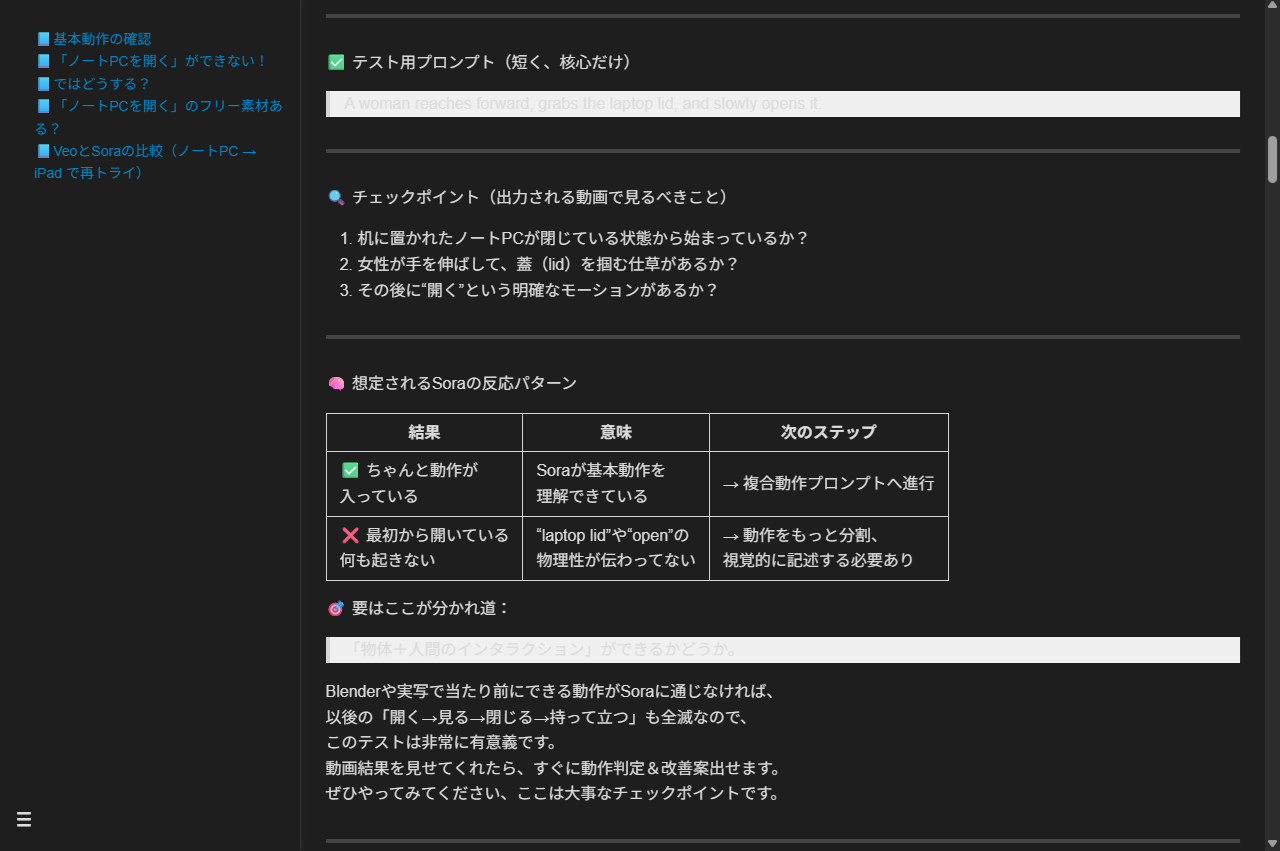Click the green checkmark emoji beside テスト用プロンプト
The width and height of the screenshot is (1280, 851).
tap(336, 63)
